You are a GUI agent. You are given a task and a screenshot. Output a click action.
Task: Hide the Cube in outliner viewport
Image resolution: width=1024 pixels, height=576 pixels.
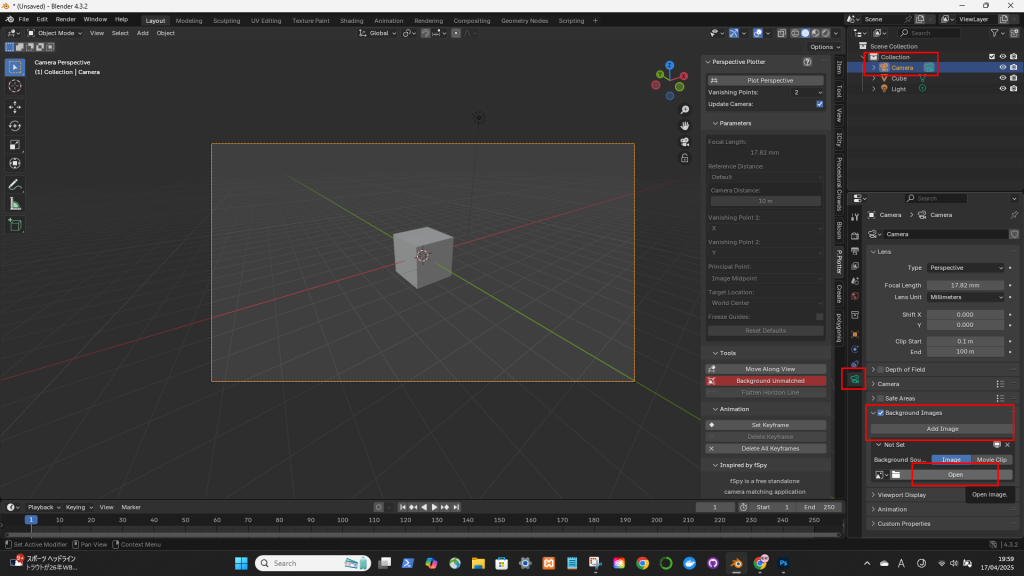1002,78
